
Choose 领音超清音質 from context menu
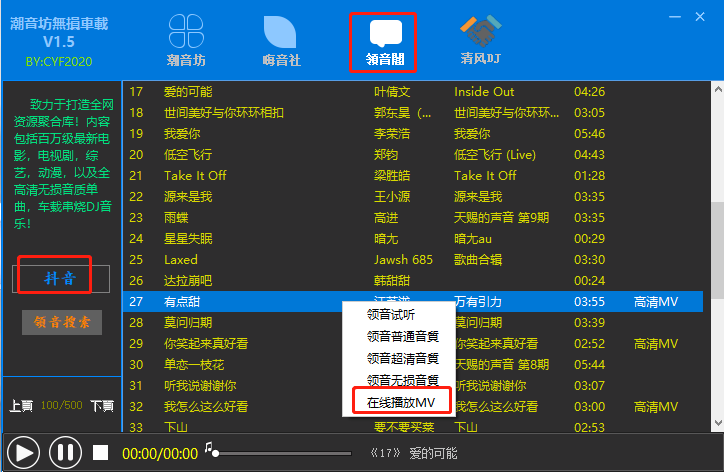click(x=403, y=358)
